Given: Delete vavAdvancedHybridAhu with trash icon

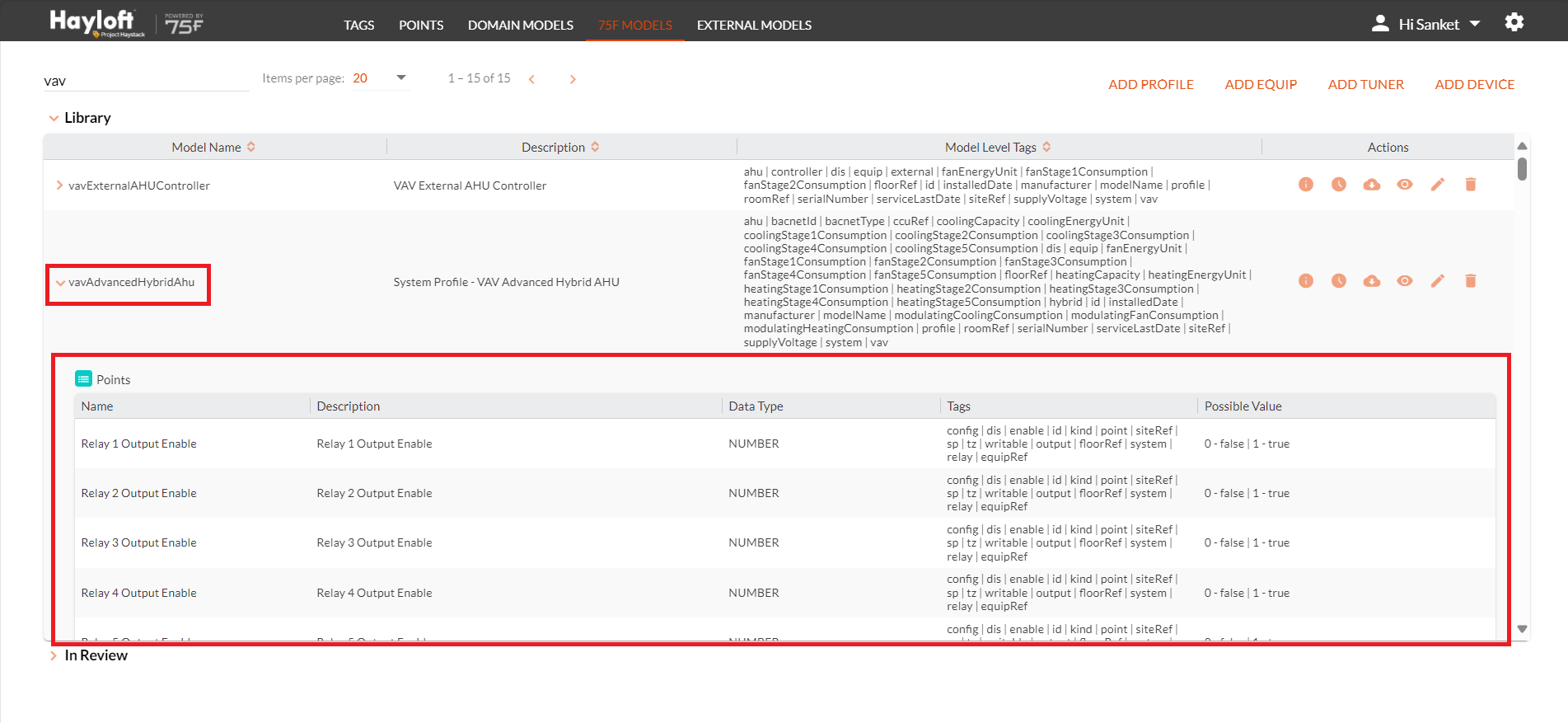Looking at the screenshot, I should tap(1471, 281).
